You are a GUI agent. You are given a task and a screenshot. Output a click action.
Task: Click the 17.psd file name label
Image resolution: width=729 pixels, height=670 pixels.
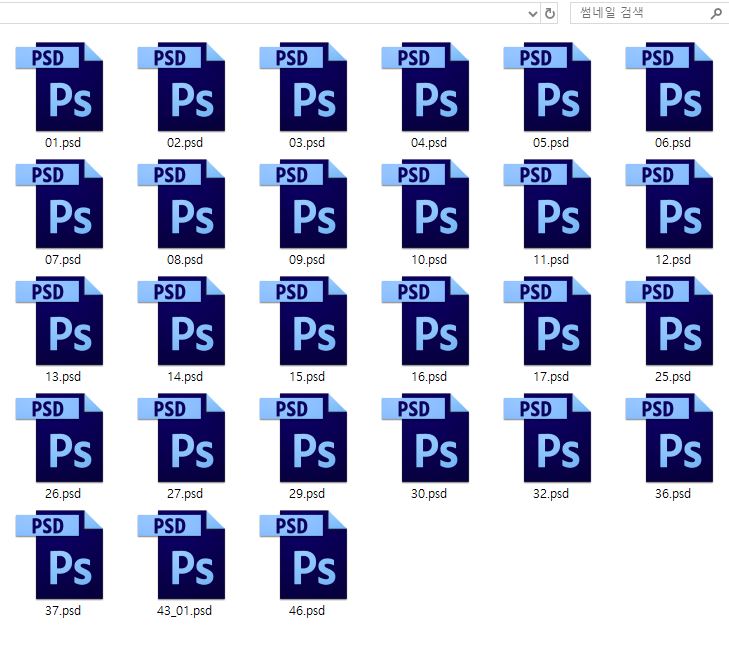coord(551,377)
